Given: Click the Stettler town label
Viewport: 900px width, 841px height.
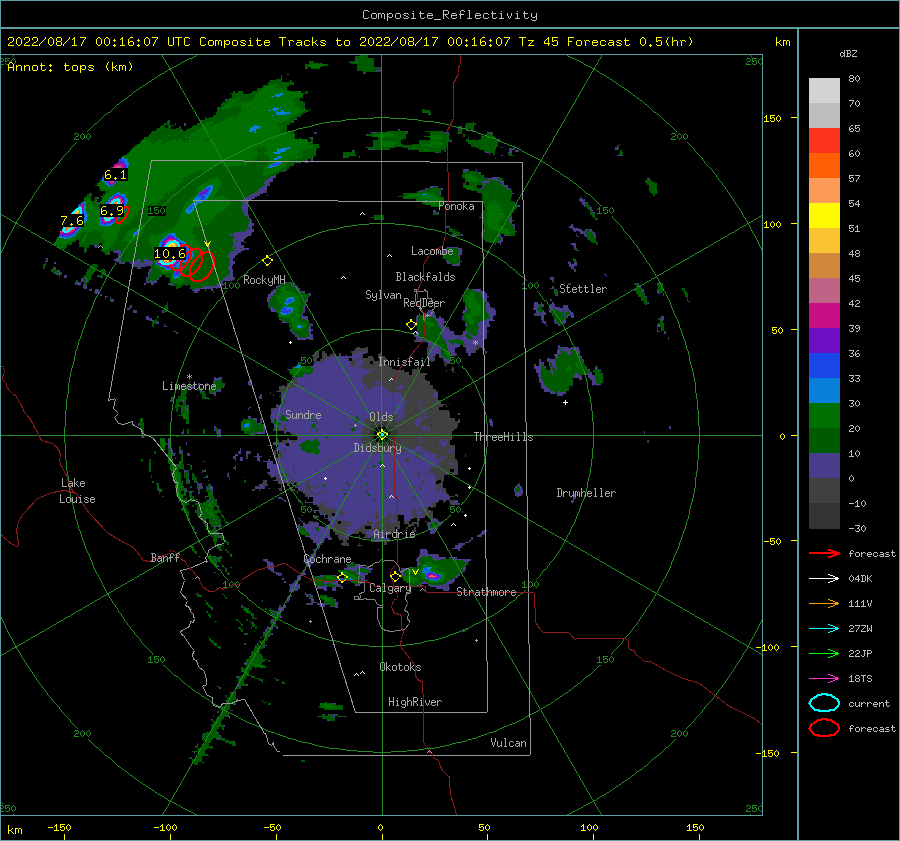Looking at the screenshot, I should [583, 289].
